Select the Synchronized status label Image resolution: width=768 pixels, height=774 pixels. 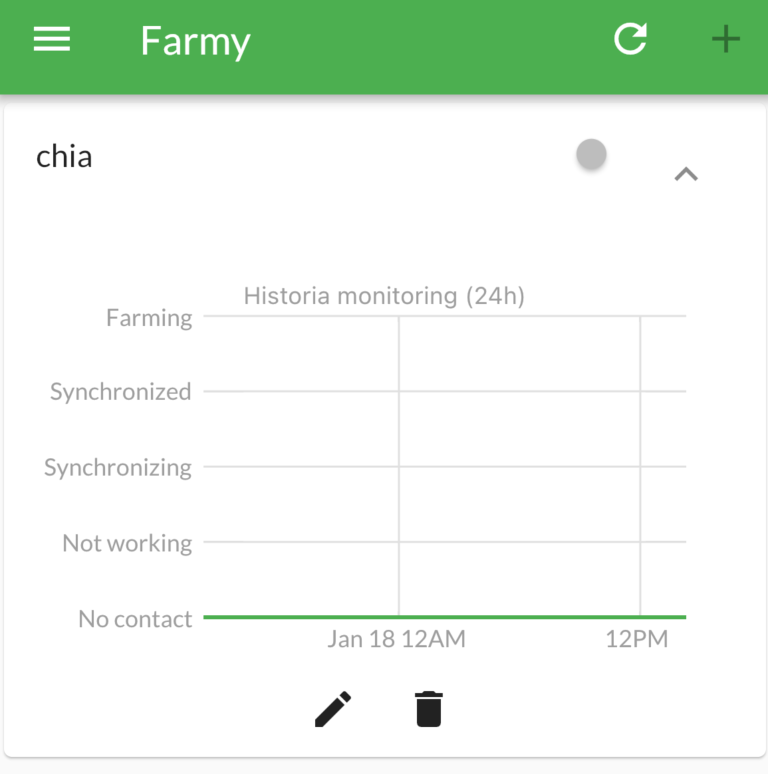coord(121,392)
